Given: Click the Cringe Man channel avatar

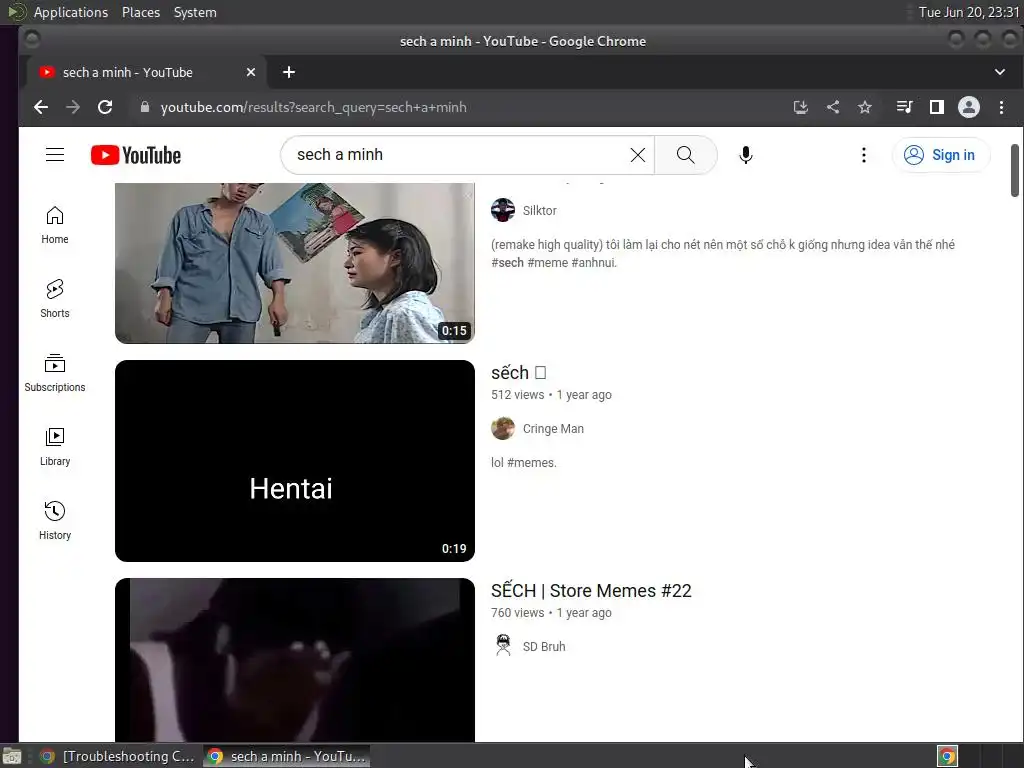Looking at the screenshot, I should pos(503,428).
